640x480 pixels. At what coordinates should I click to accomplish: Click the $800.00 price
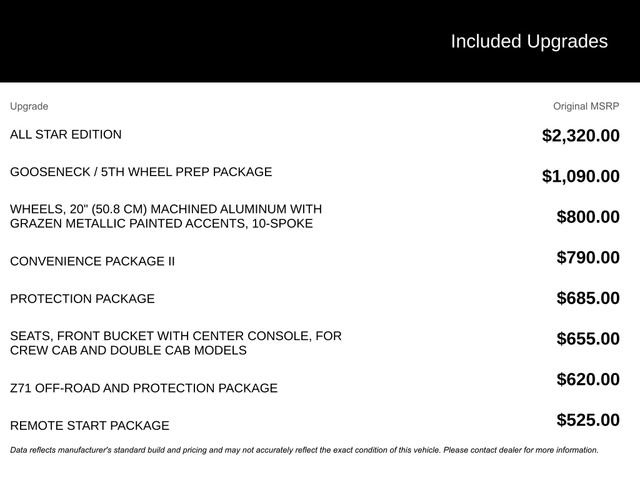click(x=588, y=217)
